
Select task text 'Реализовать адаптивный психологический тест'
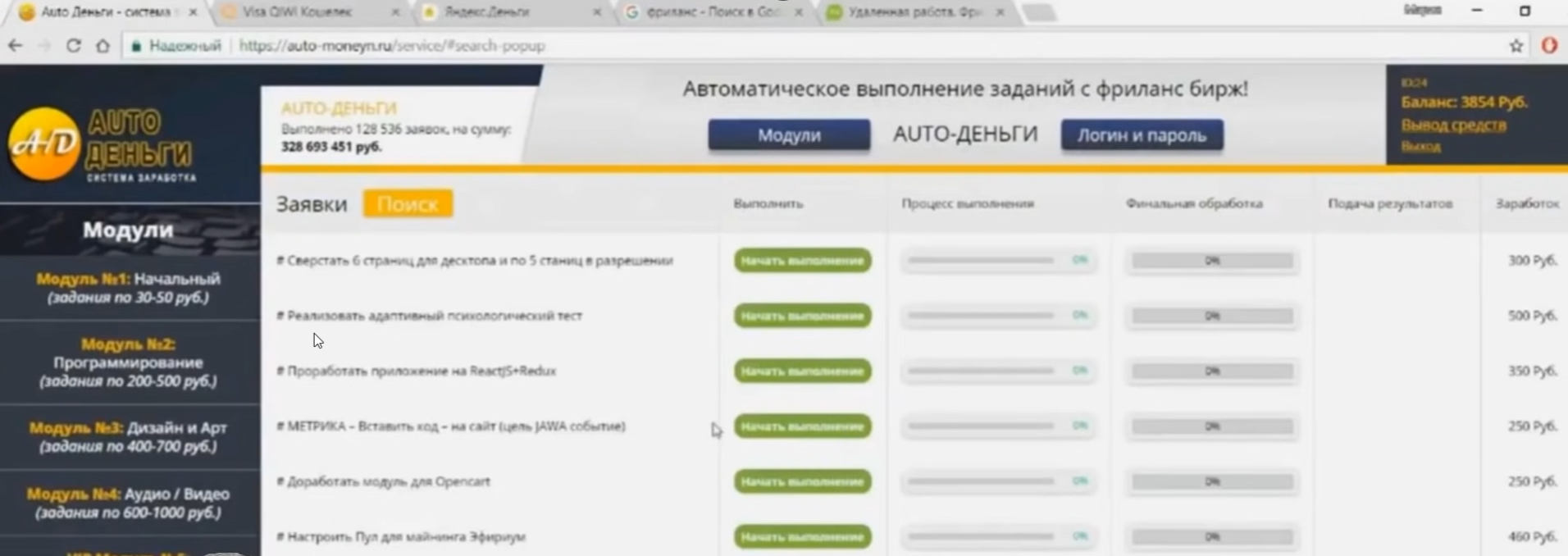coord(429,316)
